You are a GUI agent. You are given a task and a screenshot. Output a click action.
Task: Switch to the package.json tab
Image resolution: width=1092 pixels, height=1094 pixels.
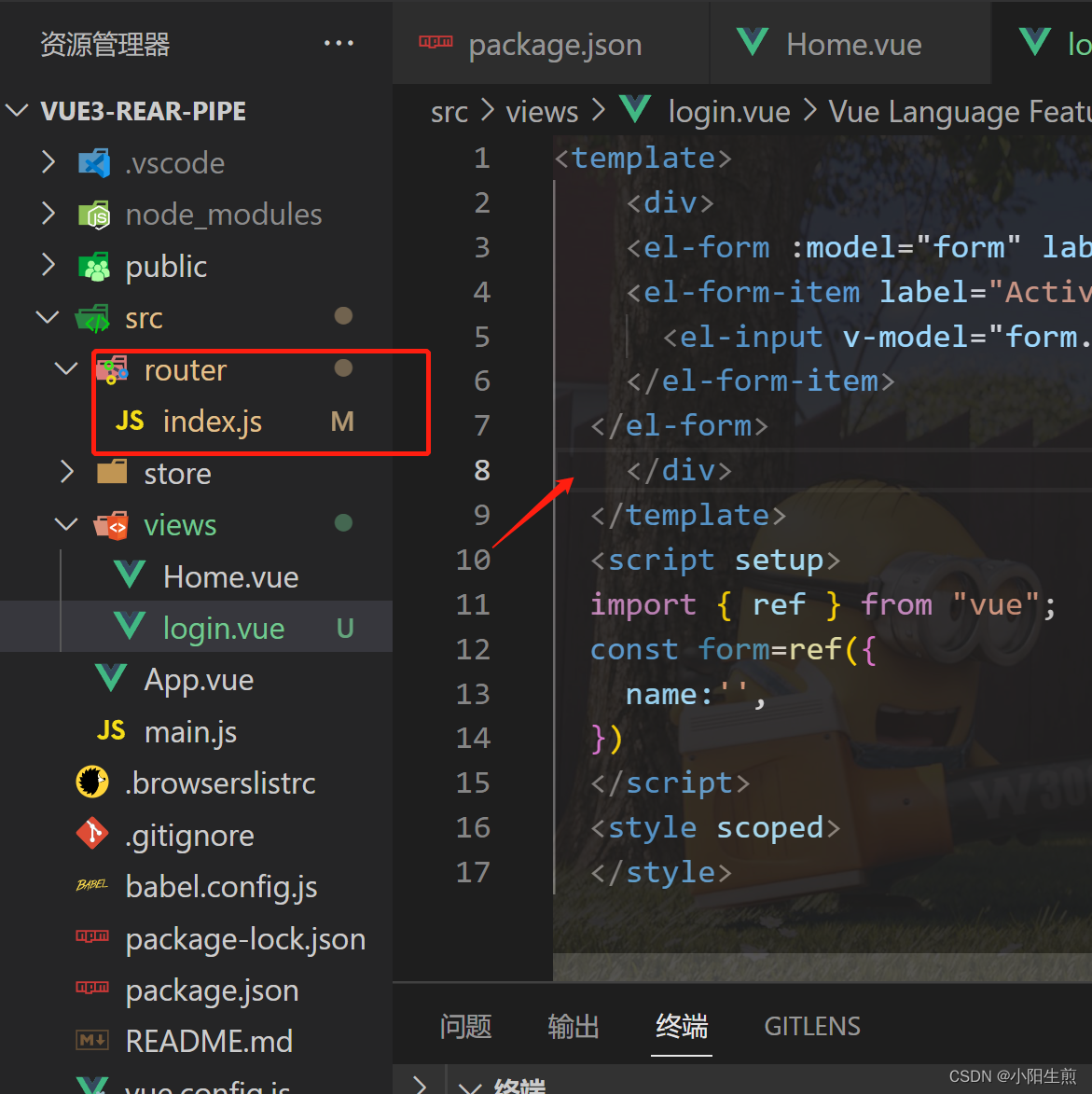(x=554, y=43)
